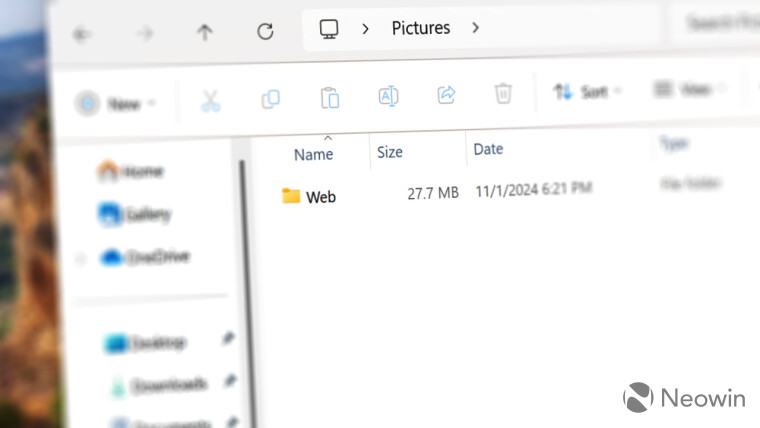
Task: Expand the chevron after Pictures in address bar
Action: coord(476,28)
